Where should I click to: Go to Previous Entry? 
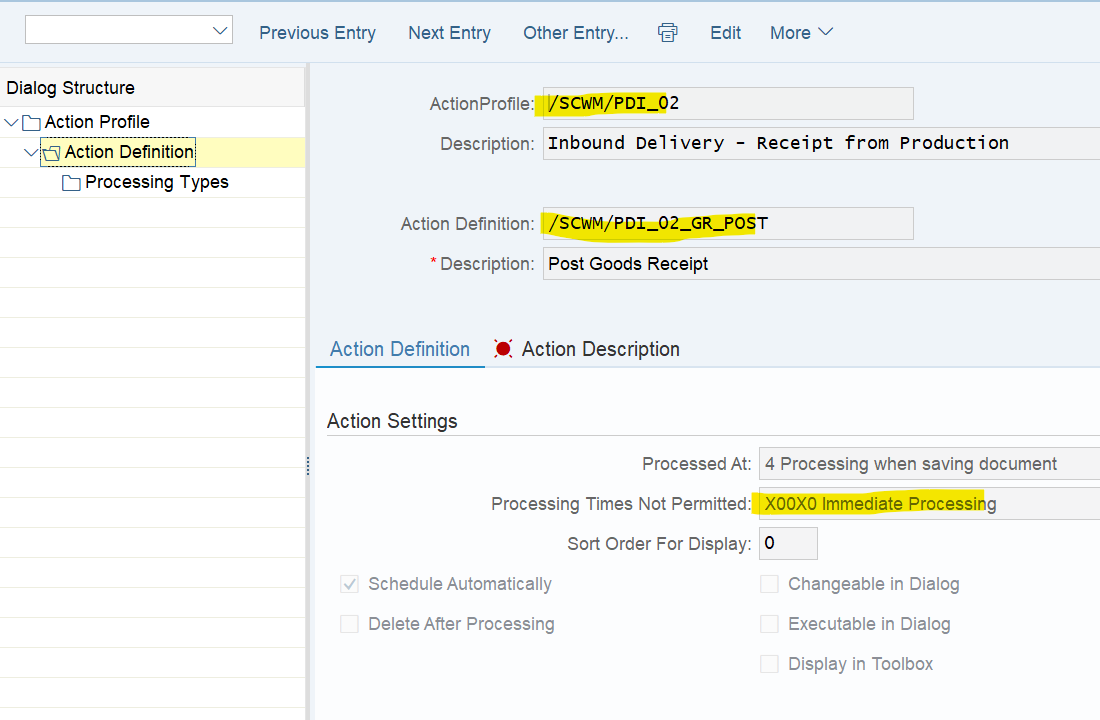[x=317, y=33]
